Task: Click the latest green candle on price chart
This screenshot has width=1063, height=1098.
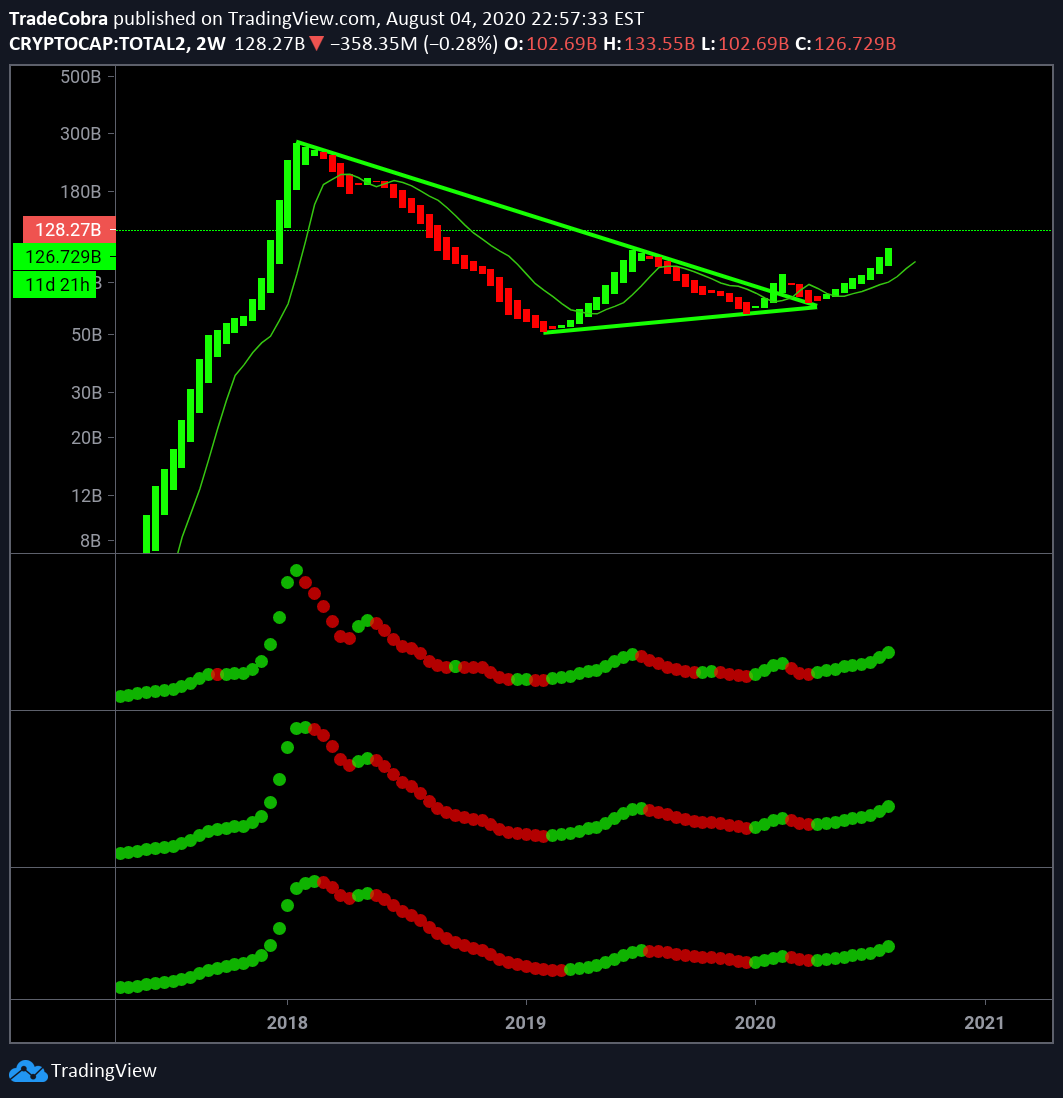Action: point(888,257)
